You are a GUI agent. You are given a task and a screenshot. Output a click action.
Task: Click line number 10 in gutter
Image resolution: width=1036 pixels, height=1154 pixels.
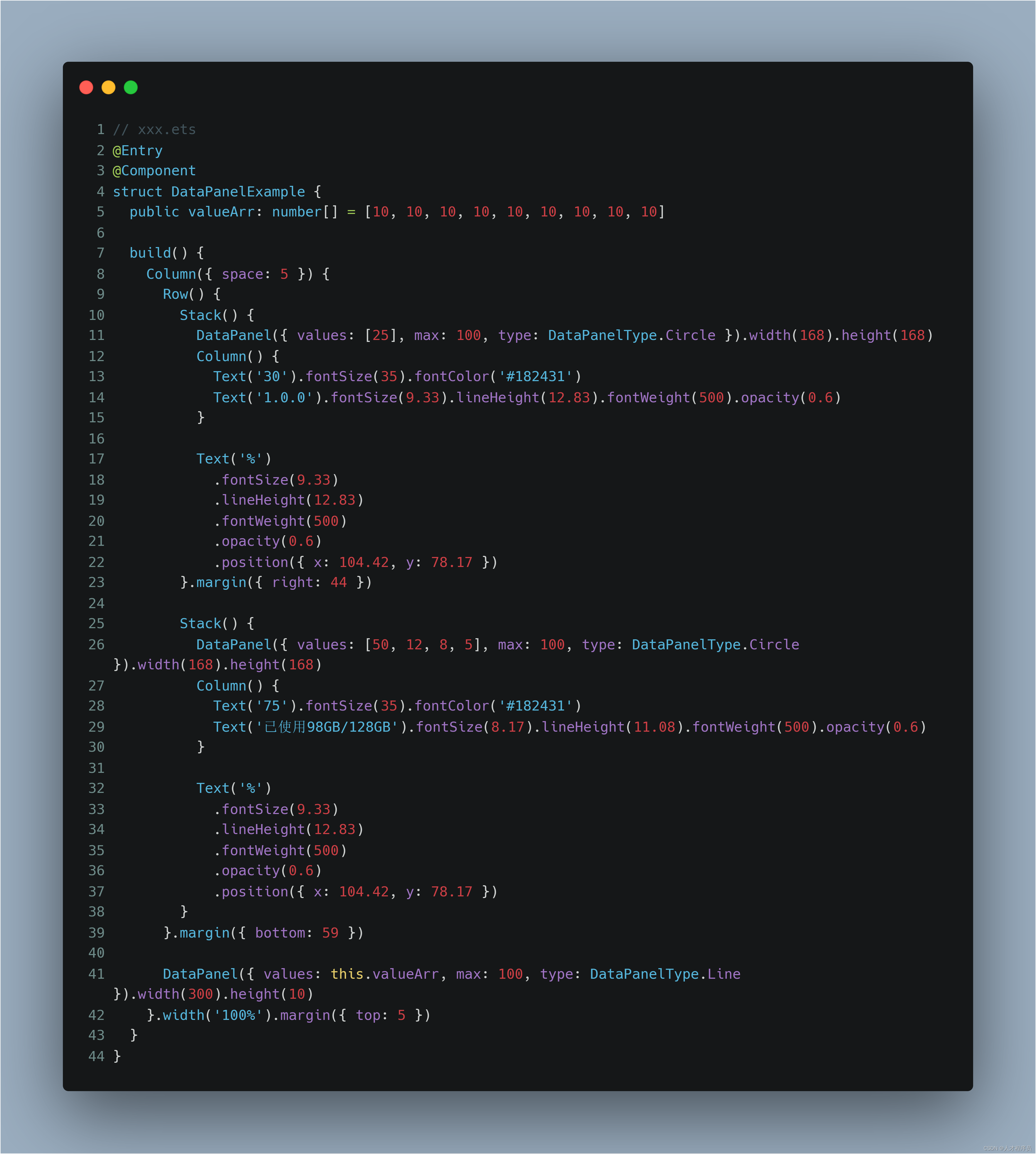pyautogui.click(x=97, y=315)
